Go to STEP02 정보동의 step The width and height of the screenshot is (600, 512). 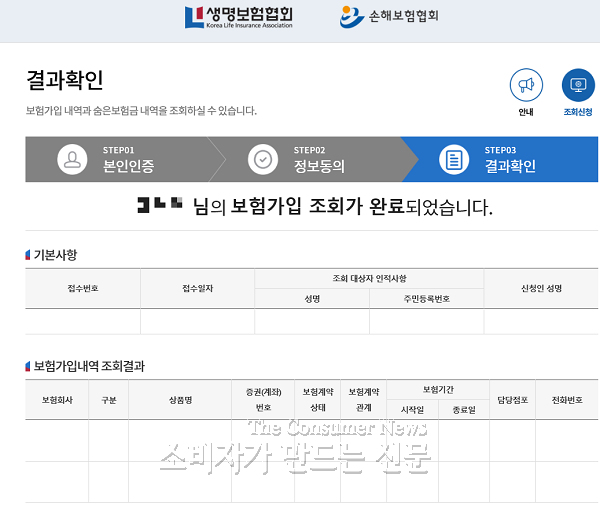313,159
